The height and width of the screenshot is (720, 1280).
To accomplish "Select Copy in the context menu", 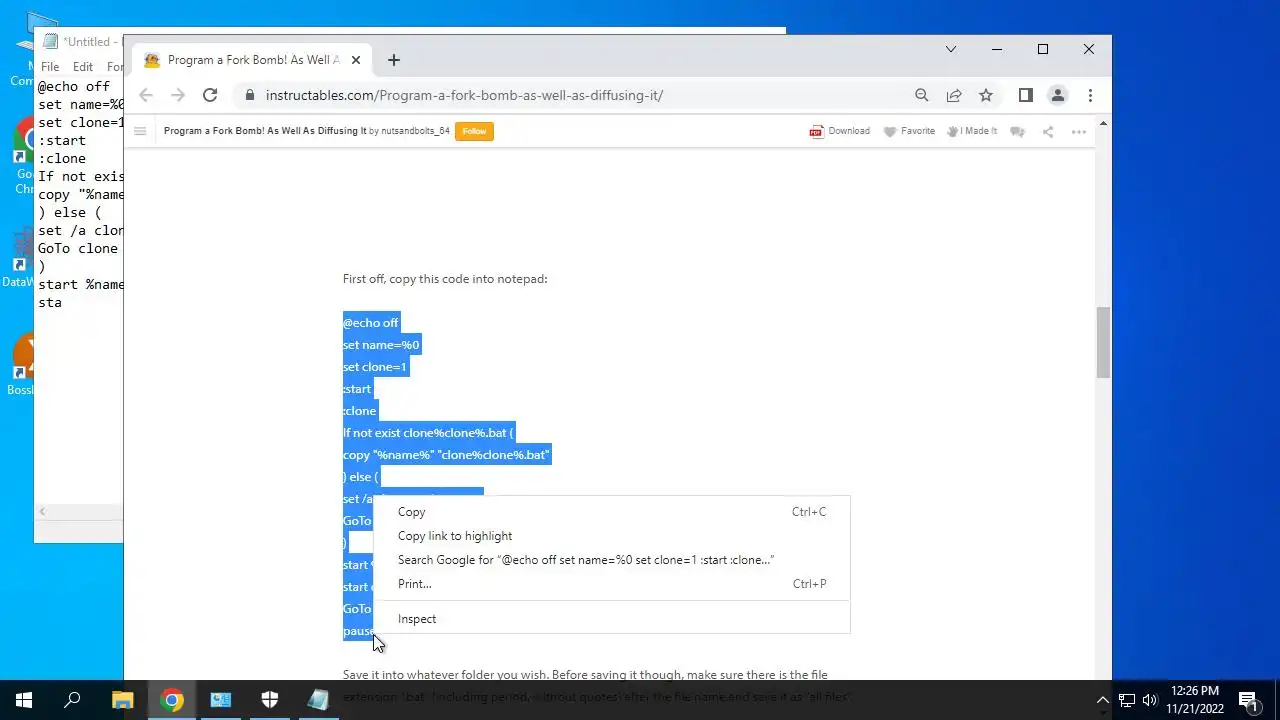I will (x=611, y=512).
